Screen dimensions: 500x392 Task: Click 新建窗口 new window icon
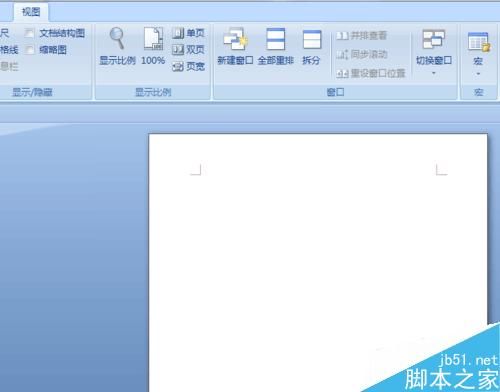[235, 39]
